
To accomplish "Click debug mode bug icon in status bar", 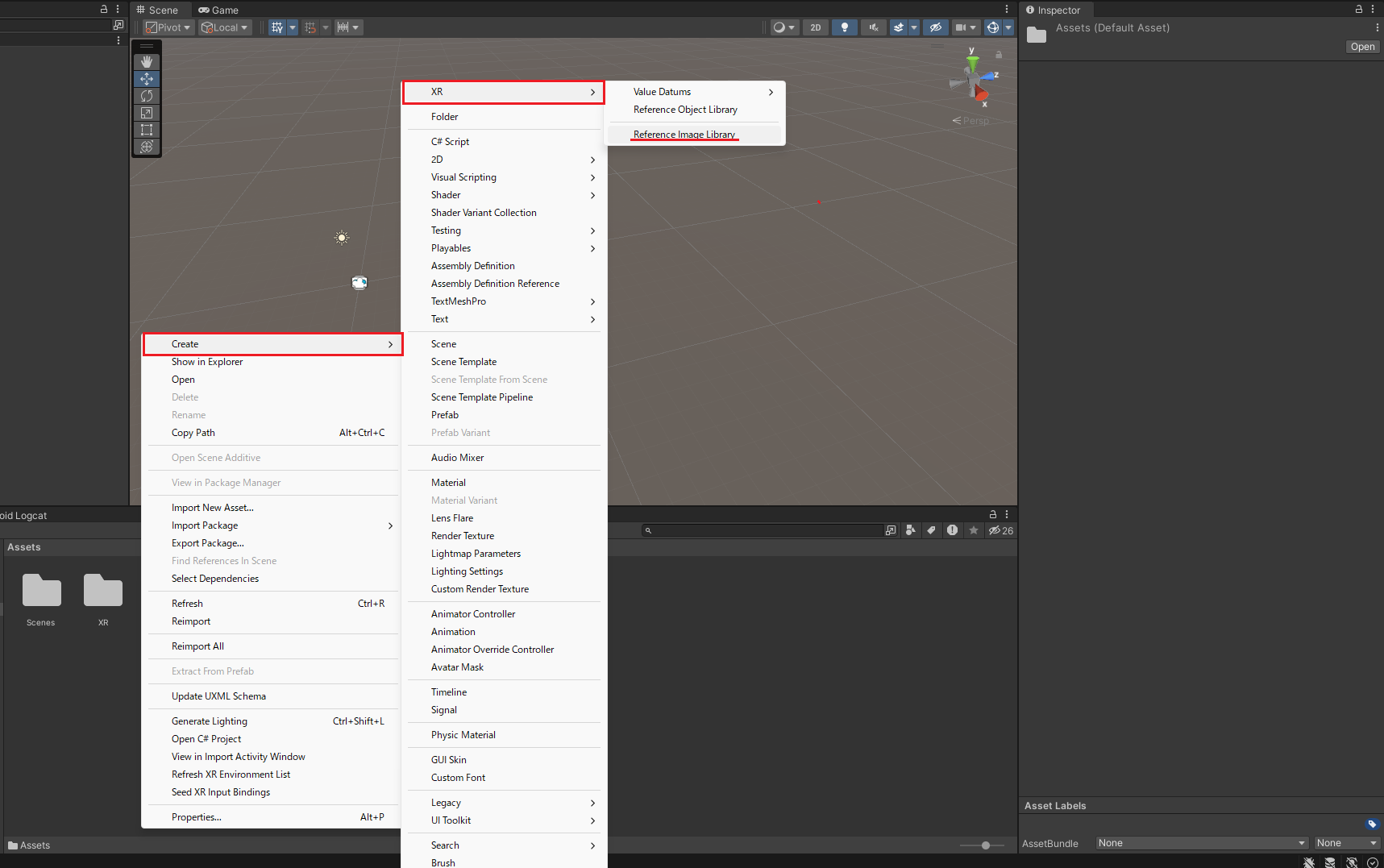I will coord(1309,862).
